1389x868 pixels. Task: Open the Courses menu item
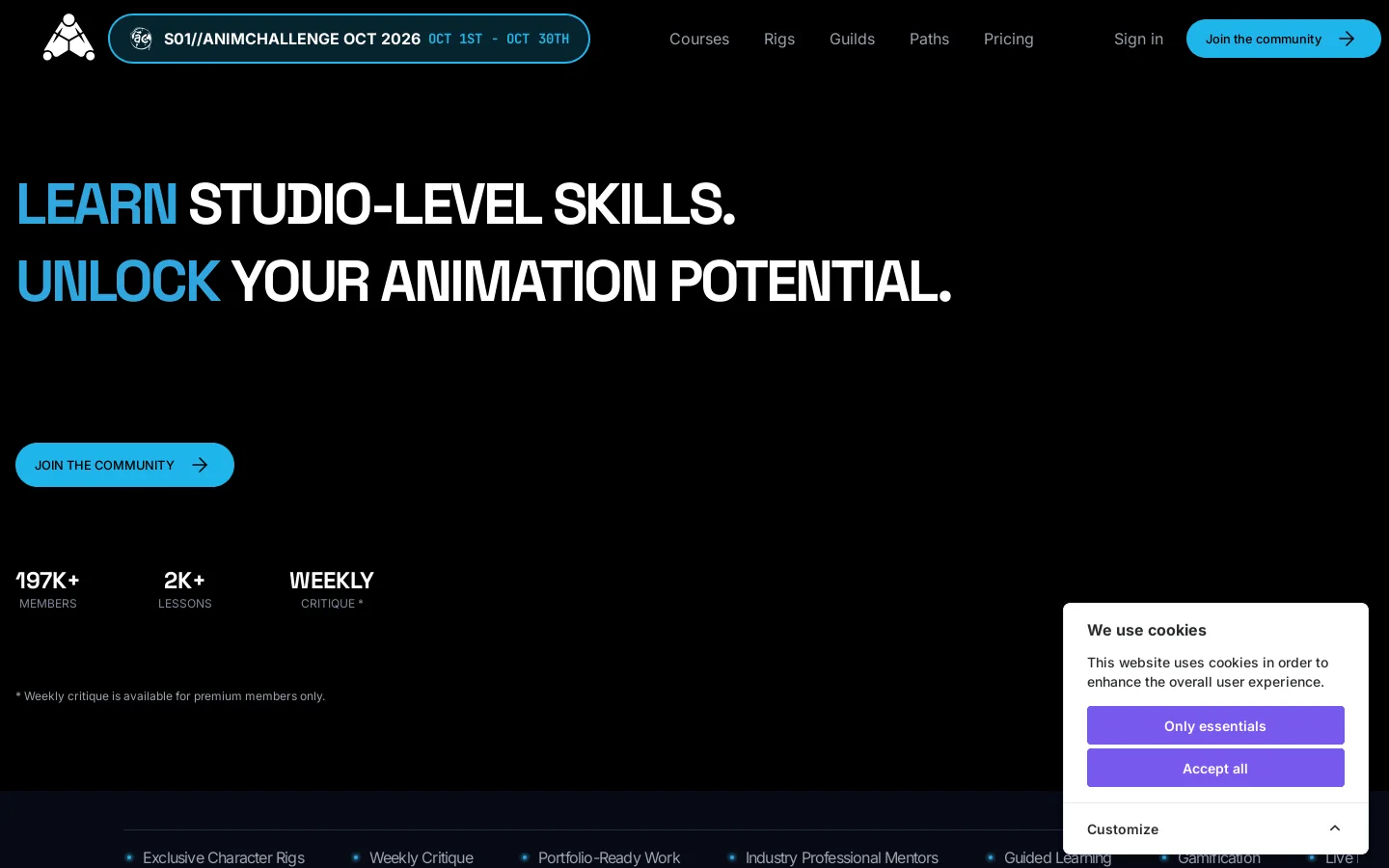(699, 39)
